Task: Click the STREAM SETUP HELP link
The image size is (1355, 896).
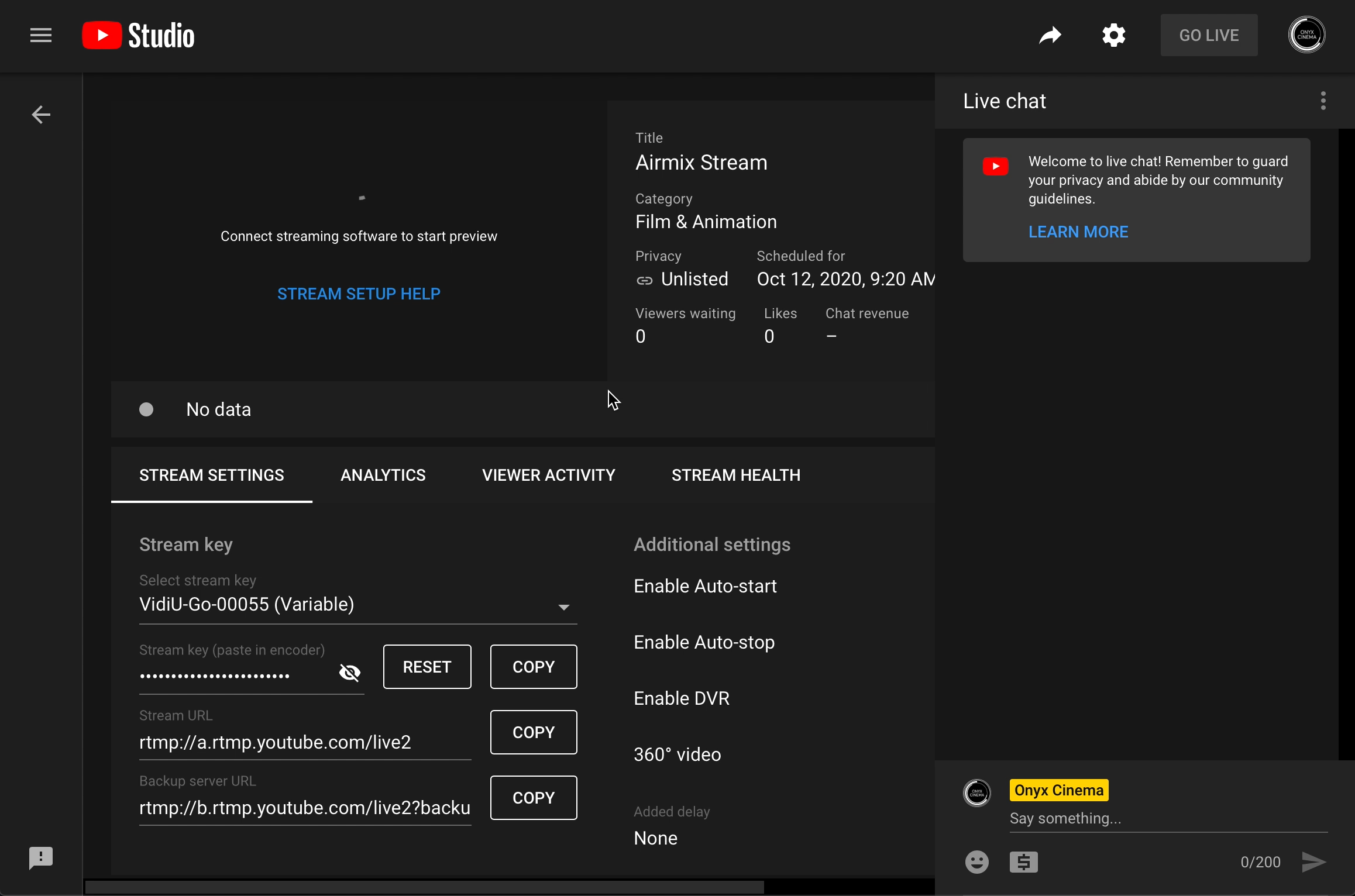Action: coord(359,294)
